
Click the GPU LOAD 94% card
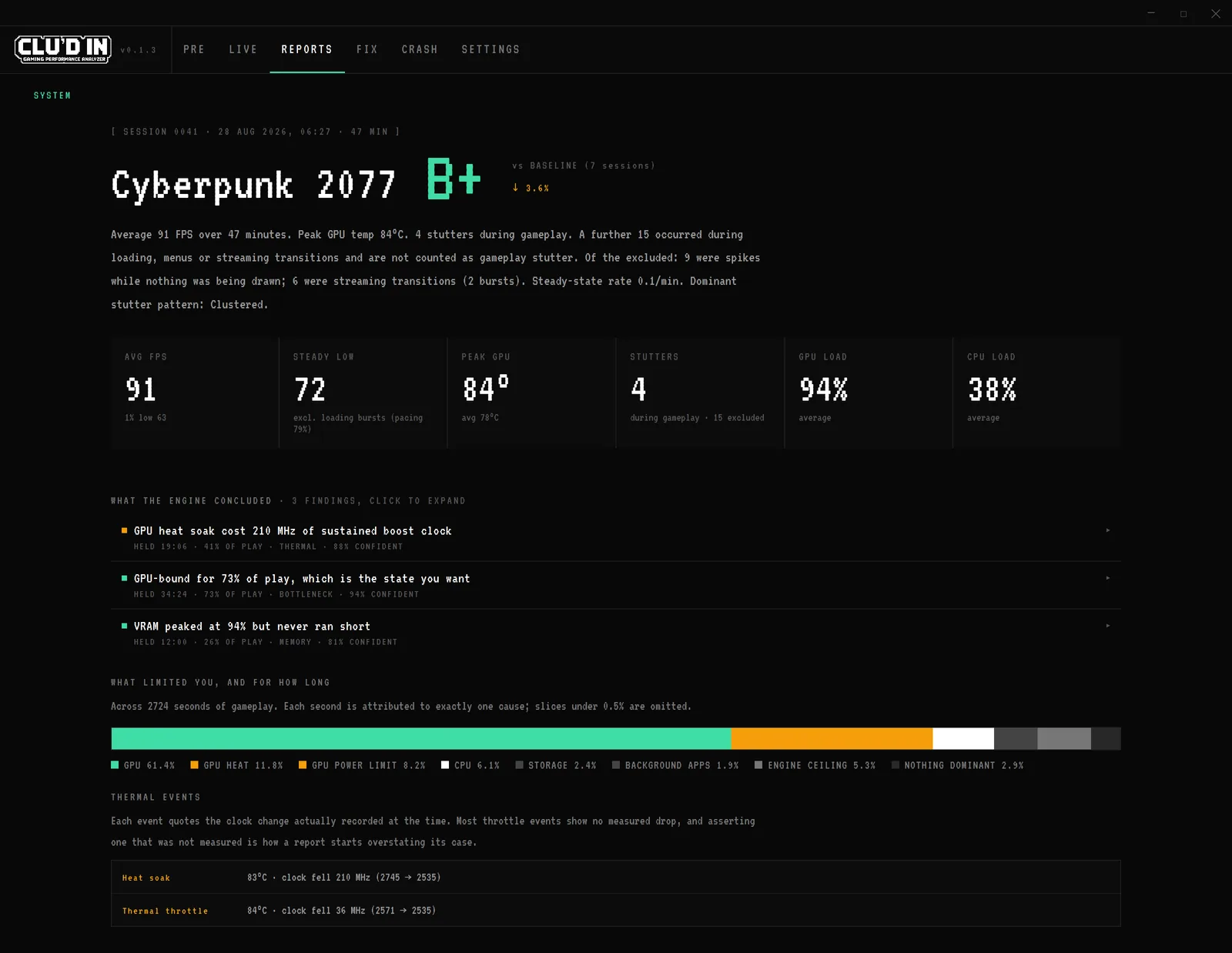[x=869, y=393]
